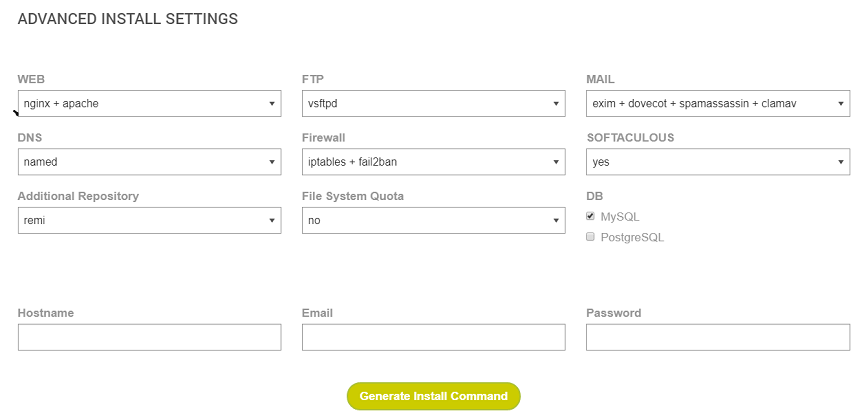
Task: Click the PostgreSQL label text
Action: point(632,237)
